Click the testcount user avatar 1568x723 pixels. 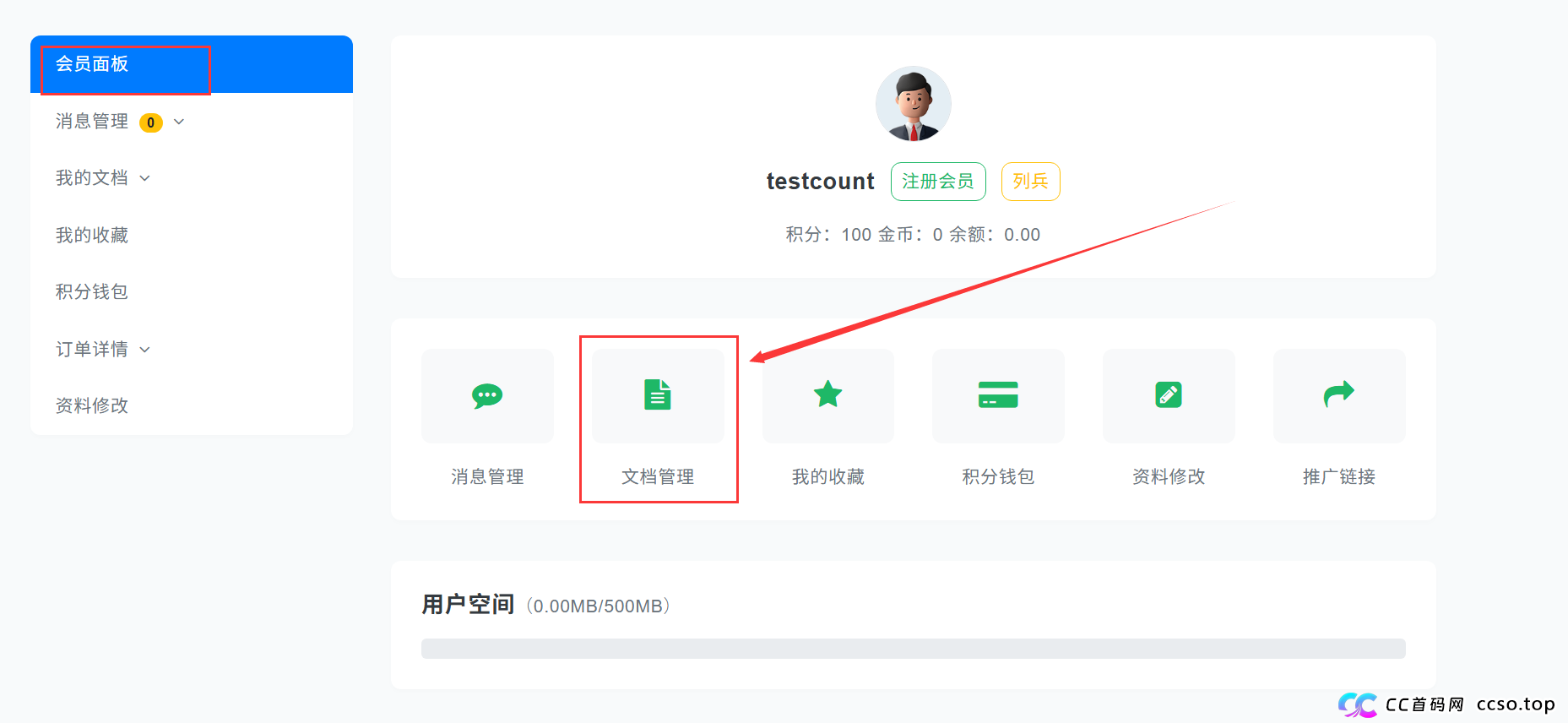click(x=913, y=104)
